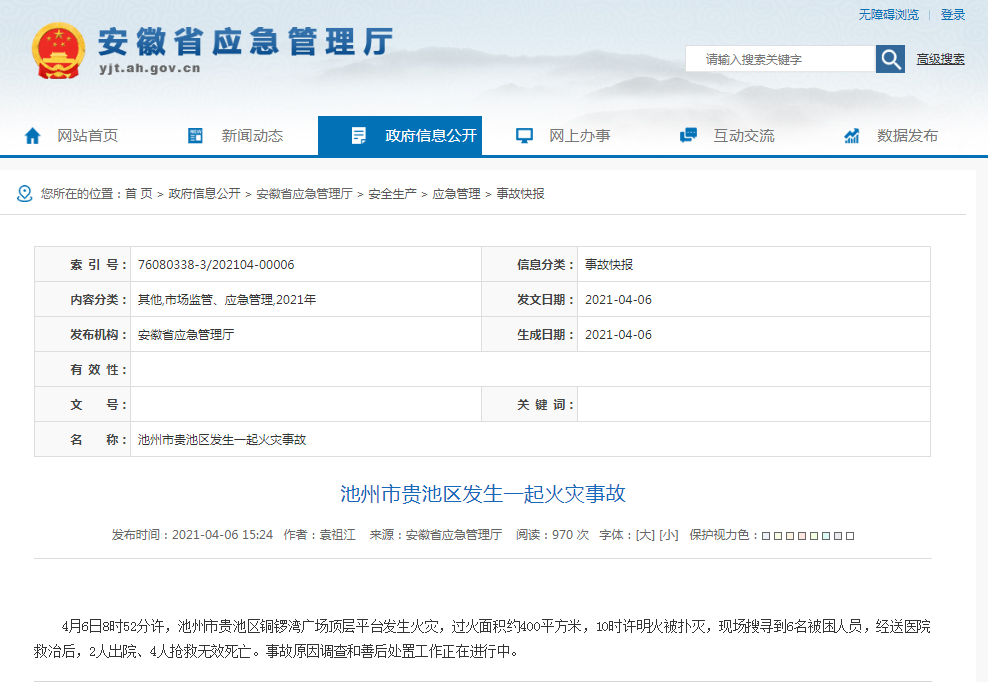Click 内容分类 value 其他,市场监管、应急管理,2021年
The image size is (988, 682).
pyautogui.click(x=227, y=299)
